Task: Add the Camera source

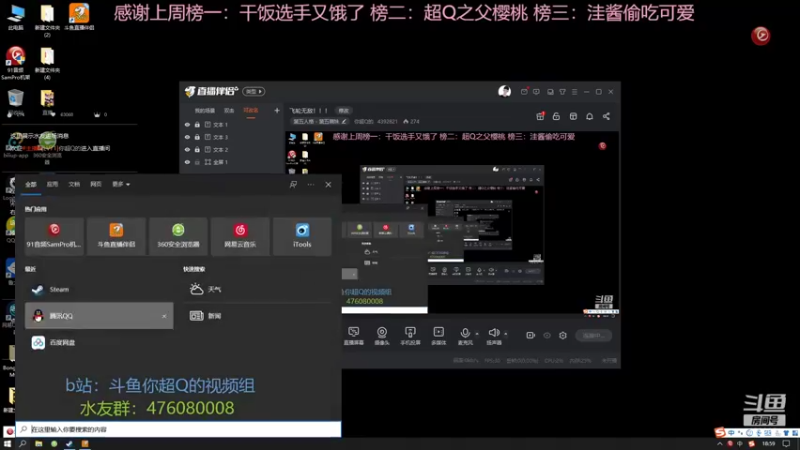Action: [x=382, y=336]
